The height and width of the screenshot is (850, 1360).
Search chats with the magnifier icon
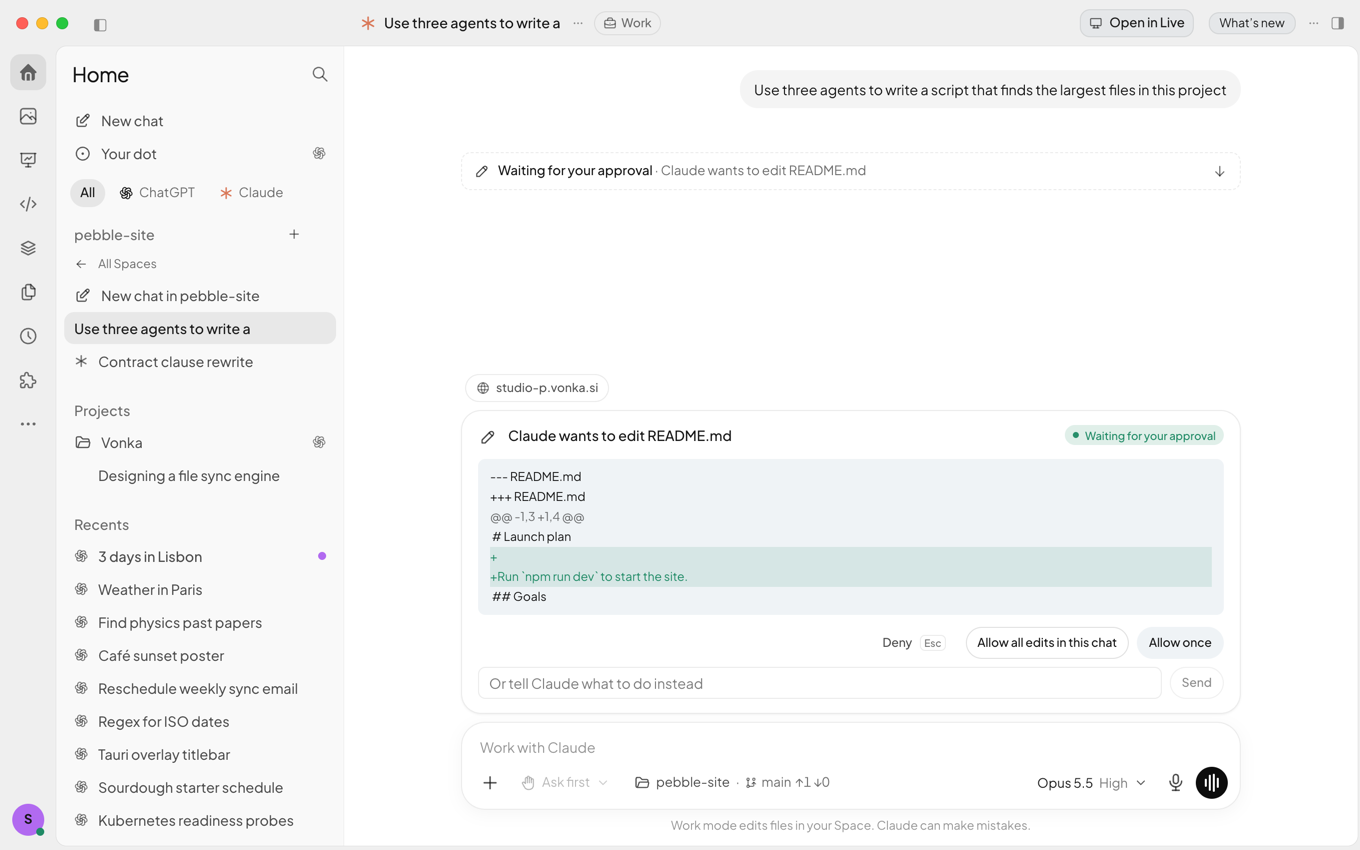pos(320,74)
